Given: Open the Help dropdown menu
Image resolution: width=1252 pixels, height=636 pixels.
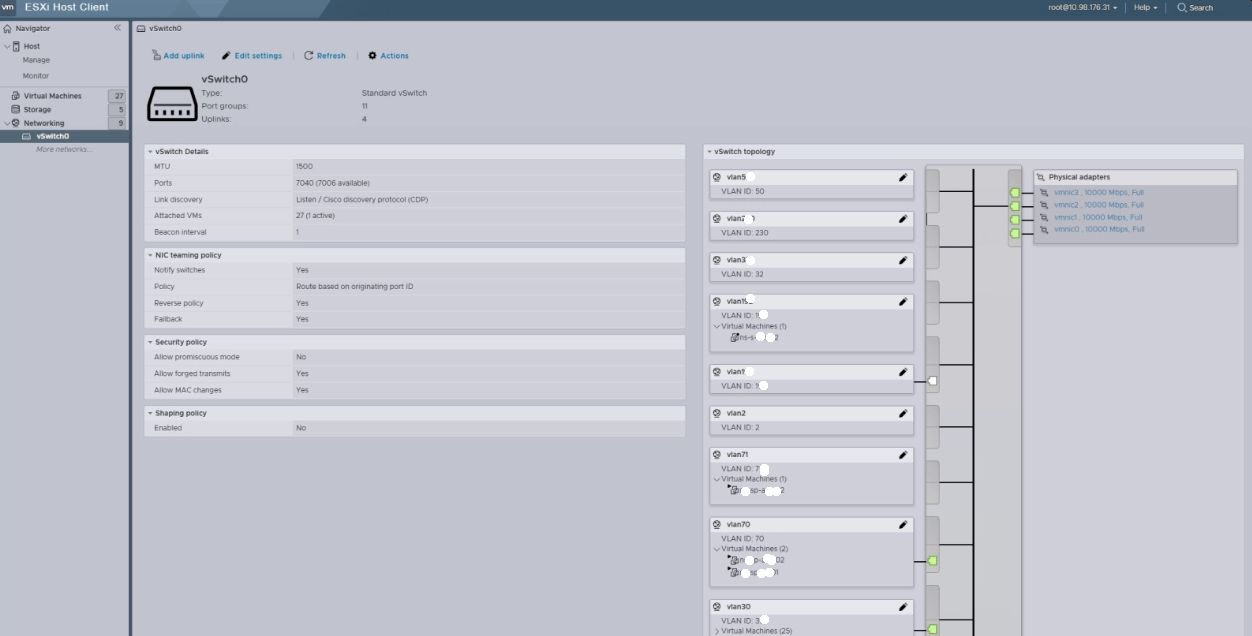Looking at the screenshot, I should pyautogui.click(x=1145, y=7).
